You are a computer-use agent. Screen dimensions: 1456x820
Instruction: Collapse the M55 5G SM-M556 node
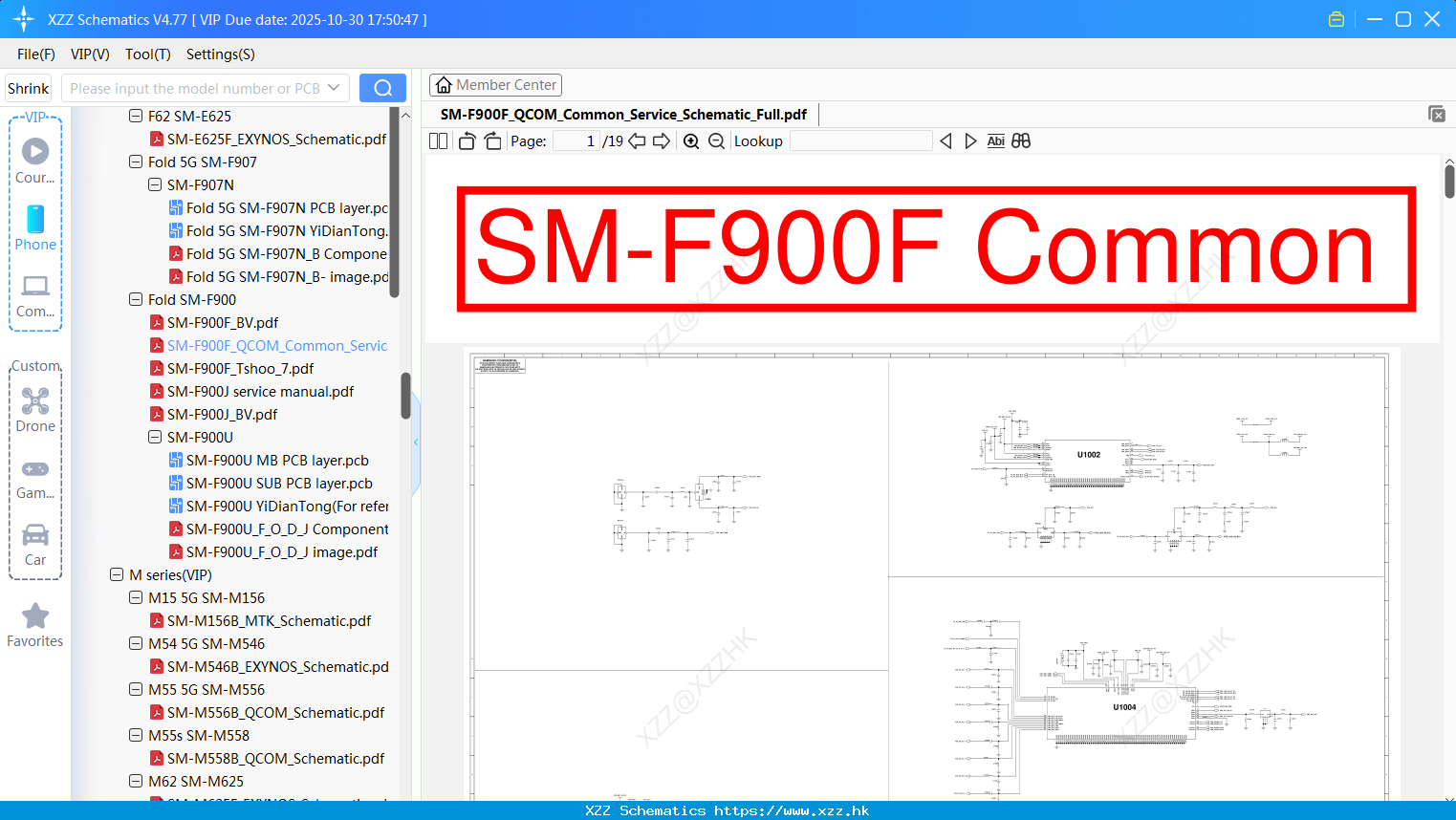point(136,690)
